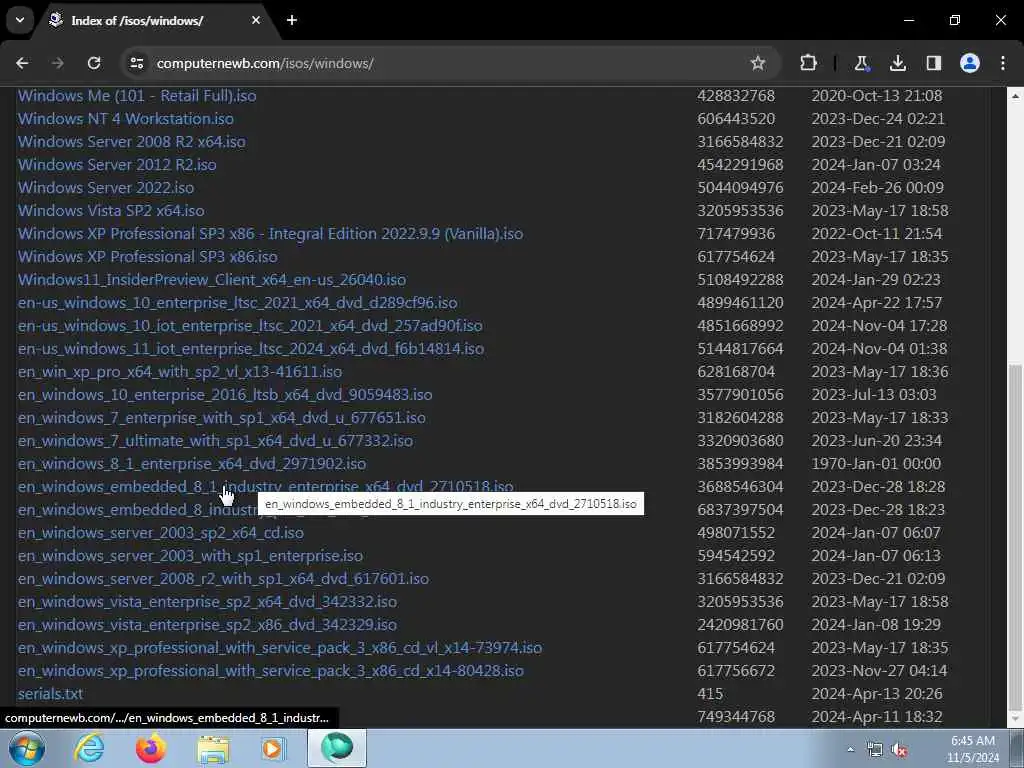Image resolution: width=1024 pixels, height=768 pixels.
Task: Open the Downloads icon in toolbar
Action: point(898,63)
